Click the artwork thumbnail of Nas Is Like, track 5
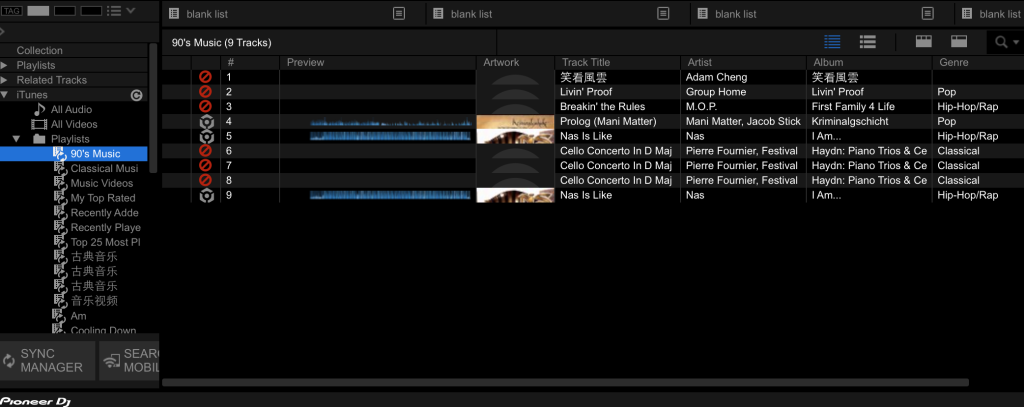Viewport: 1024px width, 407px height. click(515, 136)
